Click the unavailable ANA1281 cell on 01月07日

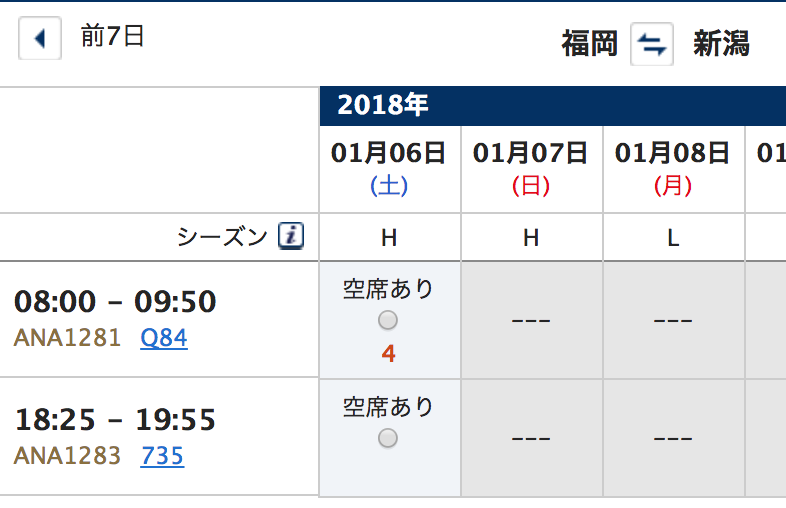point(531,320)
